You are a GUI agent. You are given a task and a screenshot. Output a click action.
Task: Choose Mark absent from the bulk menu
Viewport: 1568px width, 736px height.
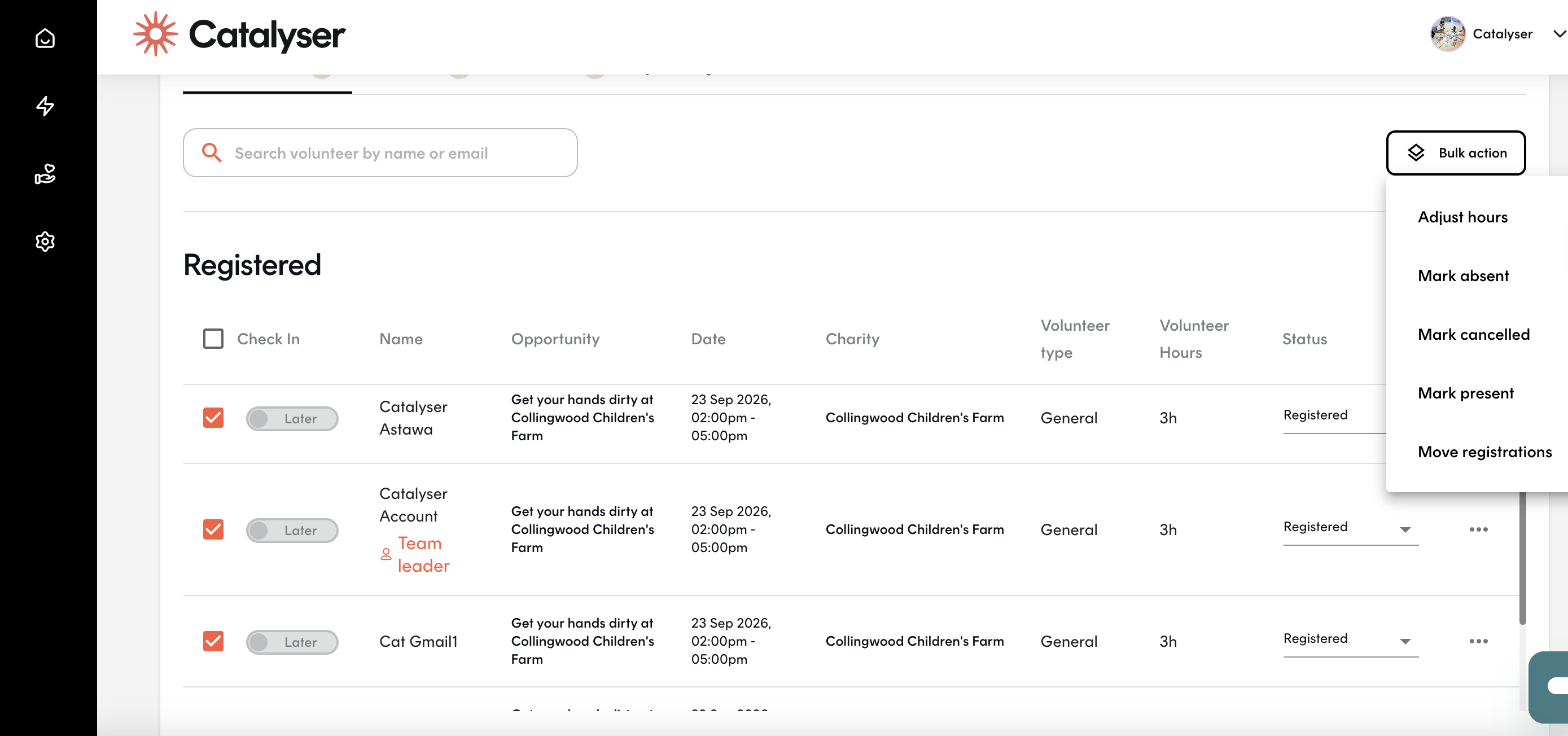[1464, 276]
